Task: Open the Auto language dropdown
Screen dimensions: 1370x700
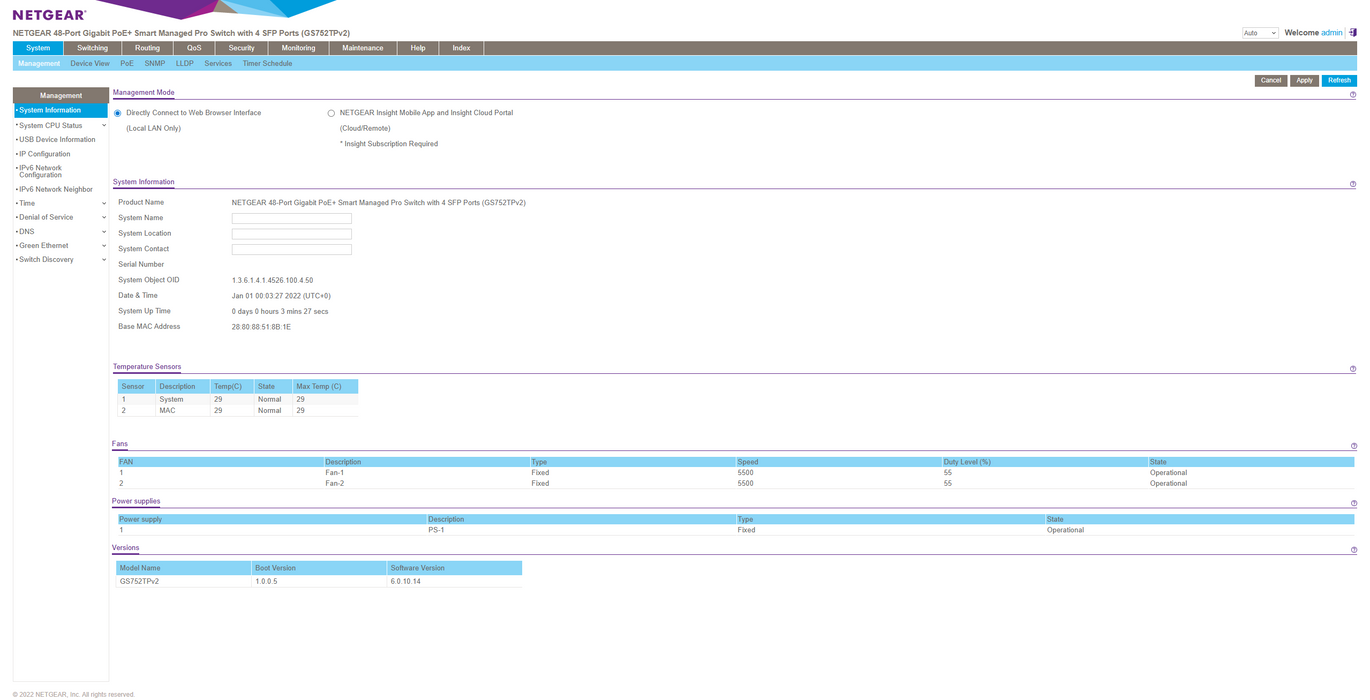Action: (x=1260, y=33)
